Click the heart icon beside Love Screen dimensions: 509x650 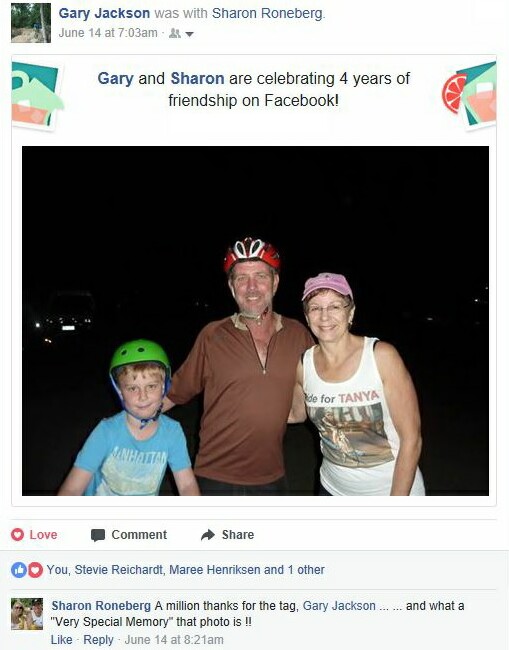pyautogui.click(x=17, y=534)
